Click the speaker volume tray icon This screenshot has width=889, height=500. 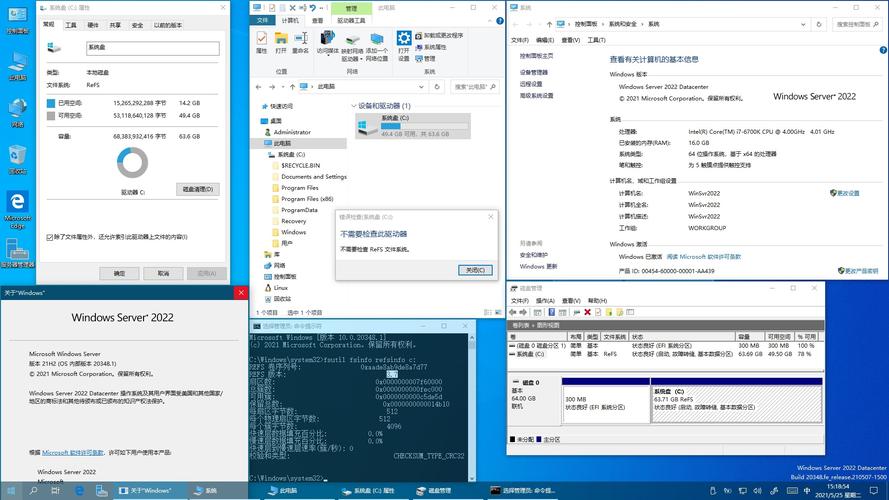pos(757,490)
